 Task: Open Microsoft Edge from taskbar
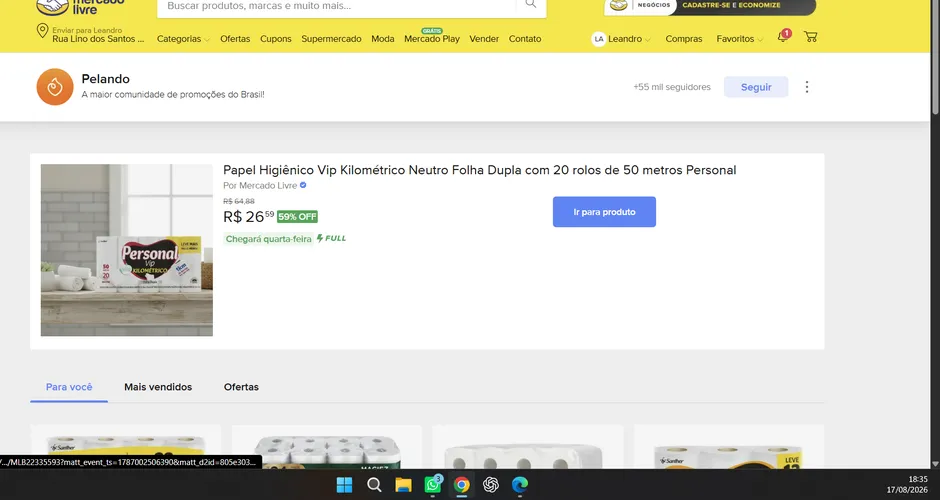[x=520, y=484]
